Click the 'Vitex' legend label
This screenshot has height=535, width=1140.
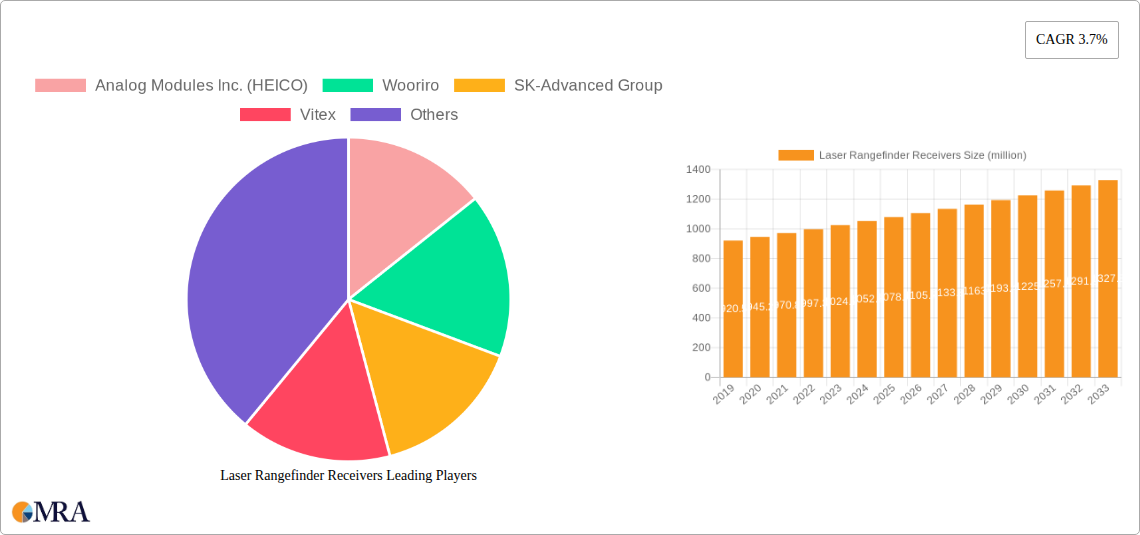coord(318,115)
